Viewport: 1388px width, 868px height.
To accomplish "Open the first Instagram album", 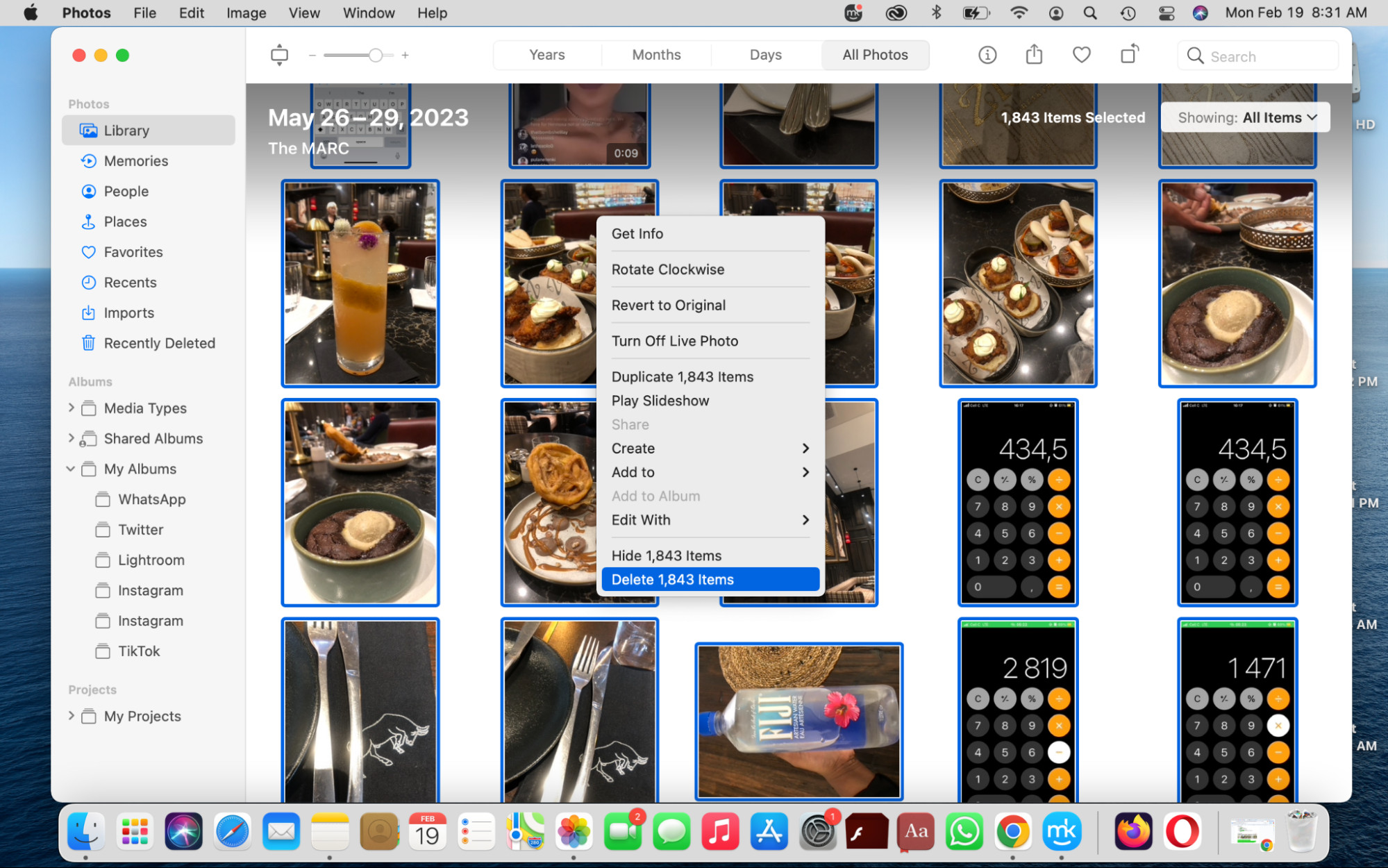I will [x=150, y=590].
